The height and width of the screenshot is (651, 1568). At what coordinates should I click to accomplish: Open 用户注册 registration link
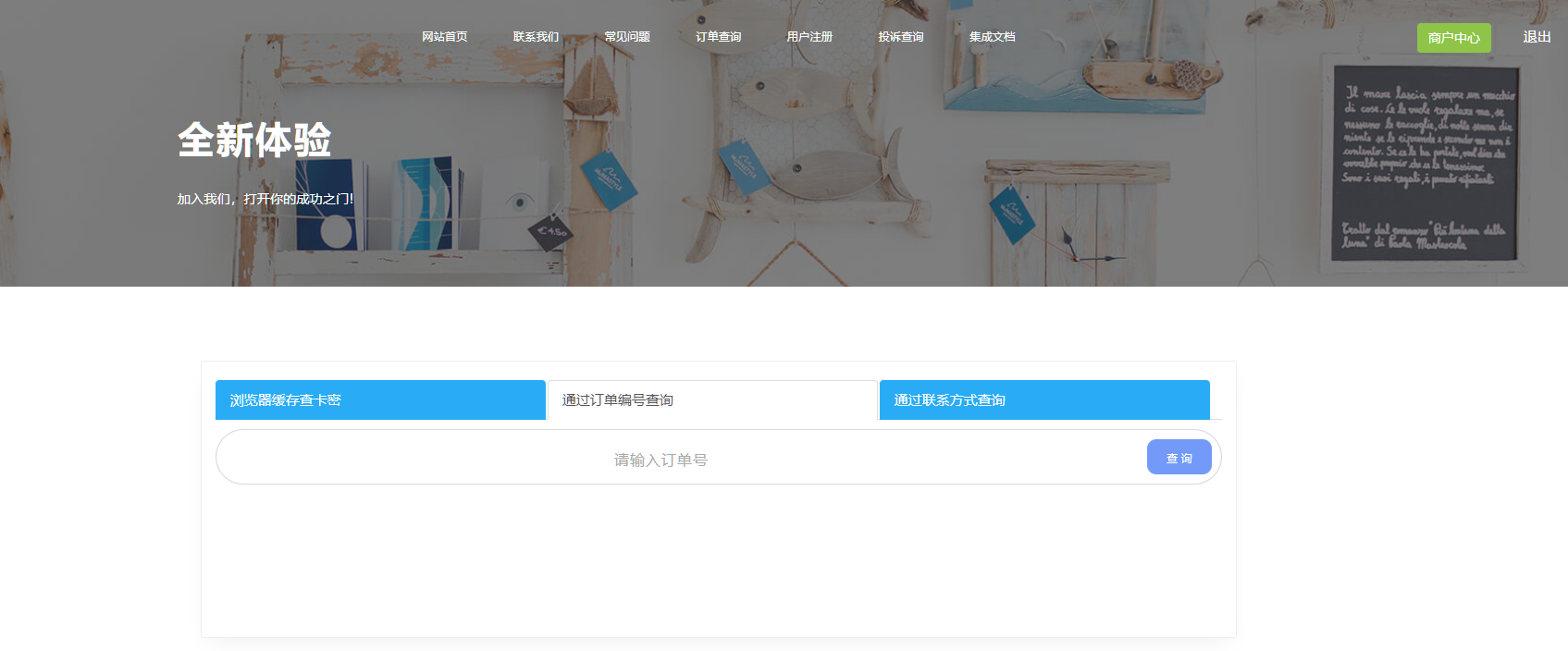coord(809,37)
